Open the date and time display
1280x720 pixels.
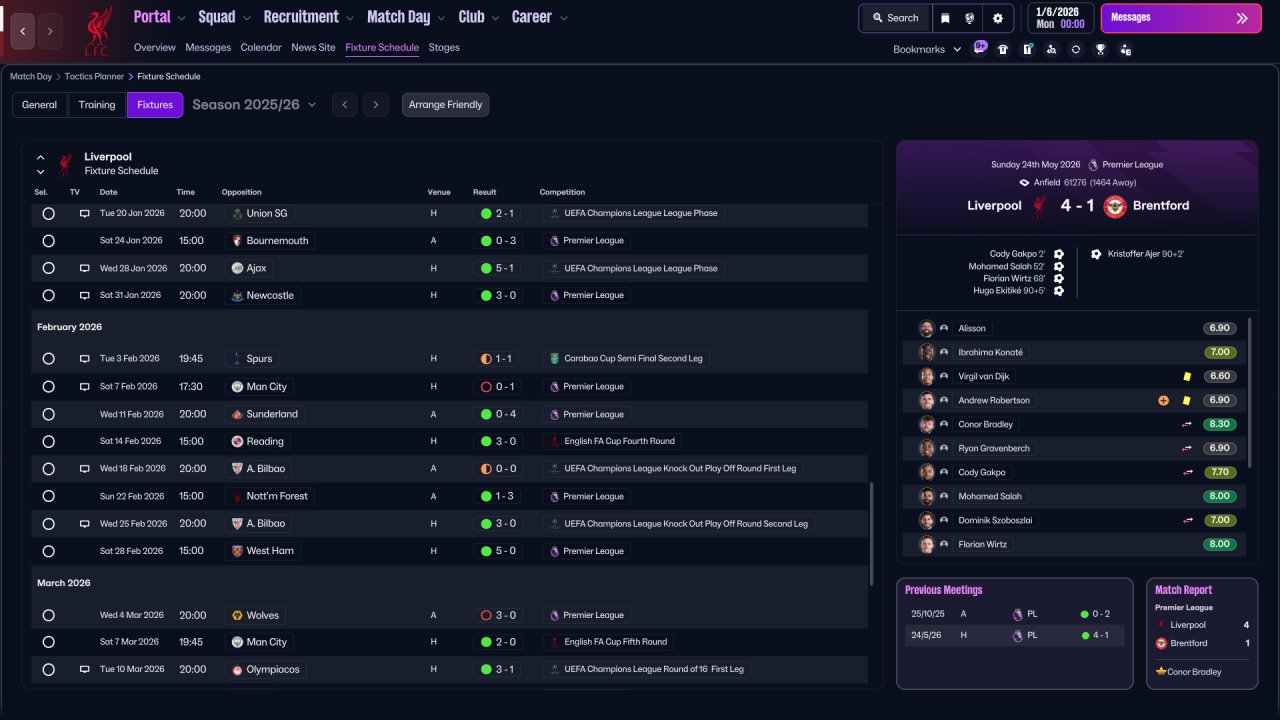1060,18
